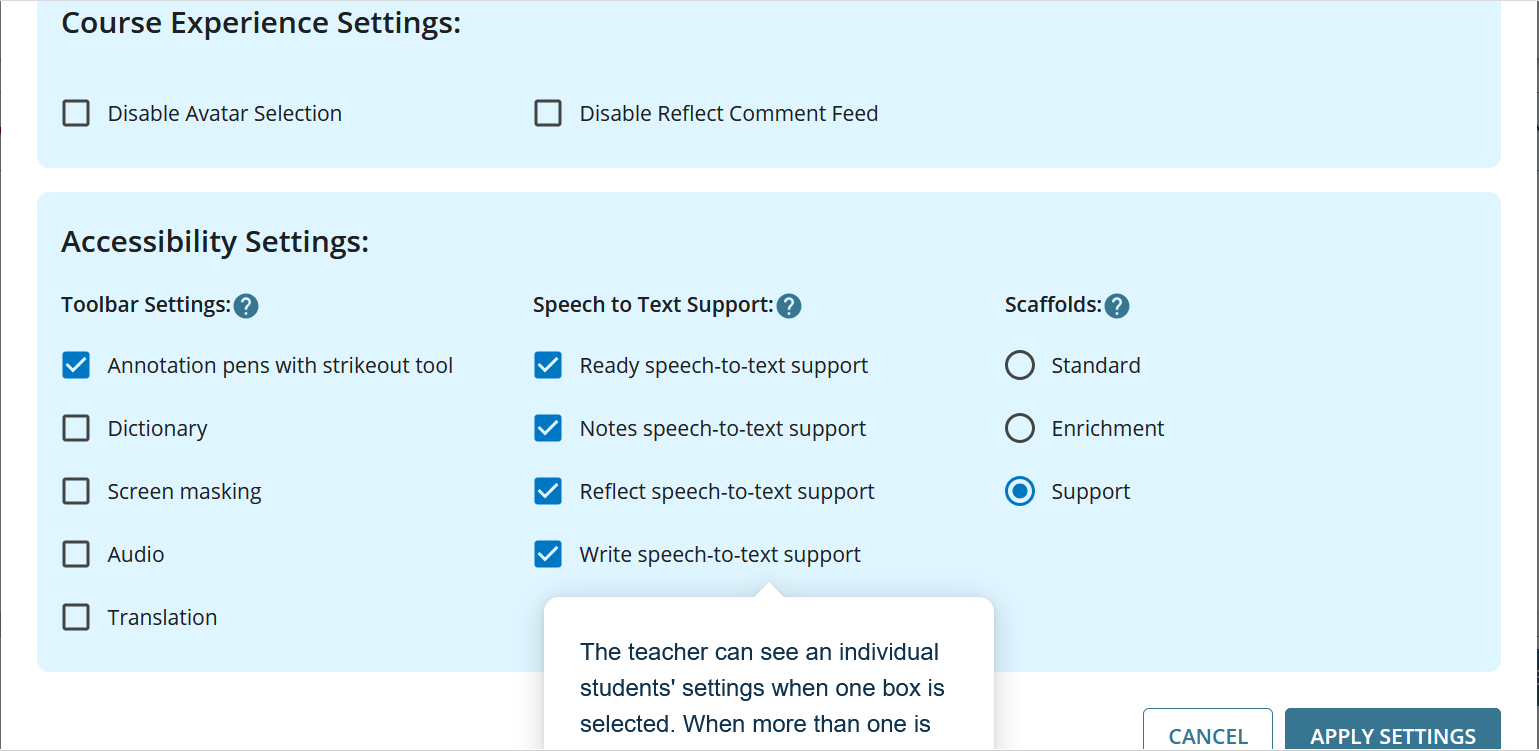Check Disable Reflect Comment Feed
Image resolution: width=1539 pixels, height=751 pixels.
(x=548, y=113)
